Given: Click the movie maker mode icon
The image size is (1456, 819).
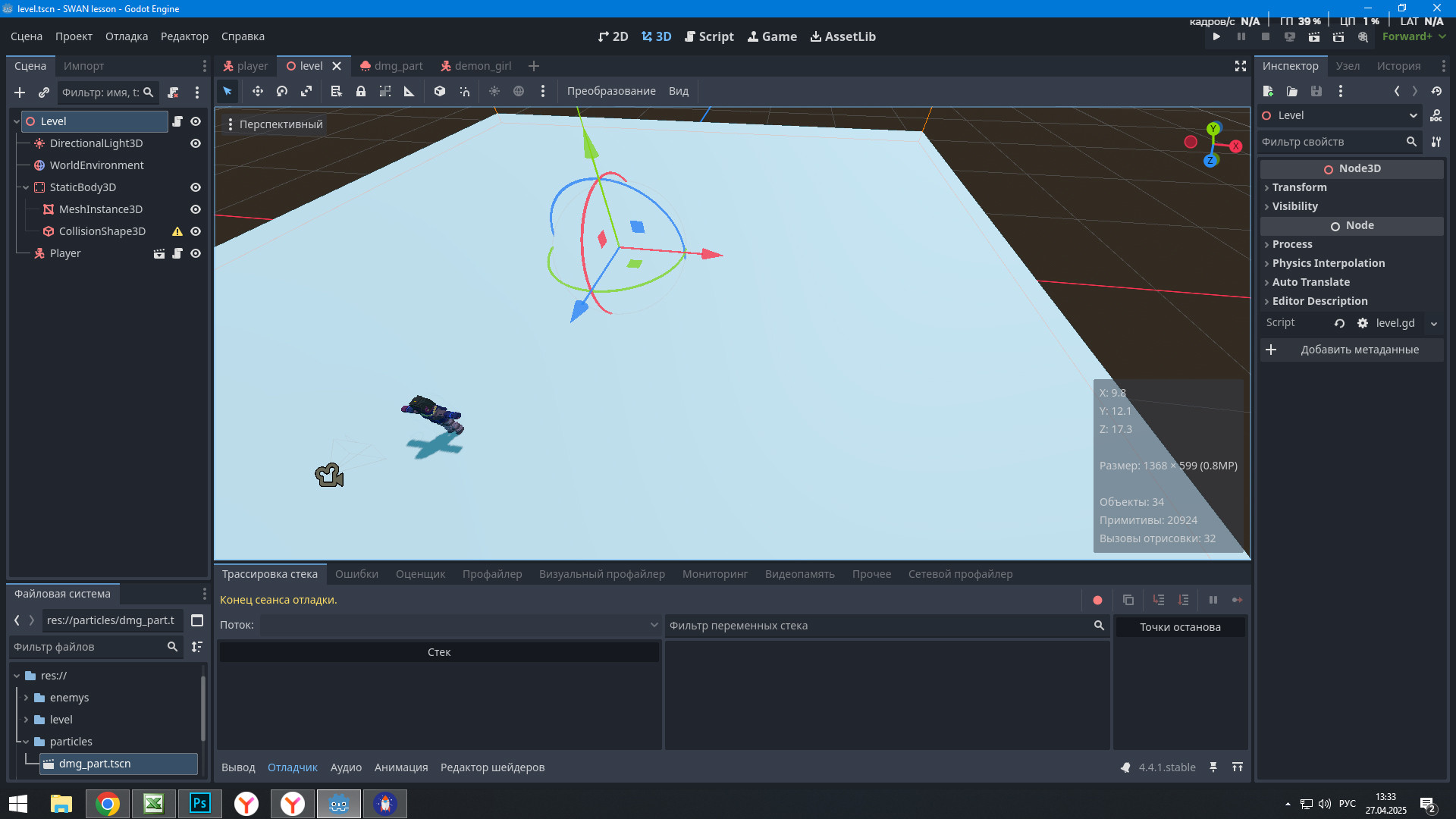Looking at the screenshot, I should point(1363,36).
